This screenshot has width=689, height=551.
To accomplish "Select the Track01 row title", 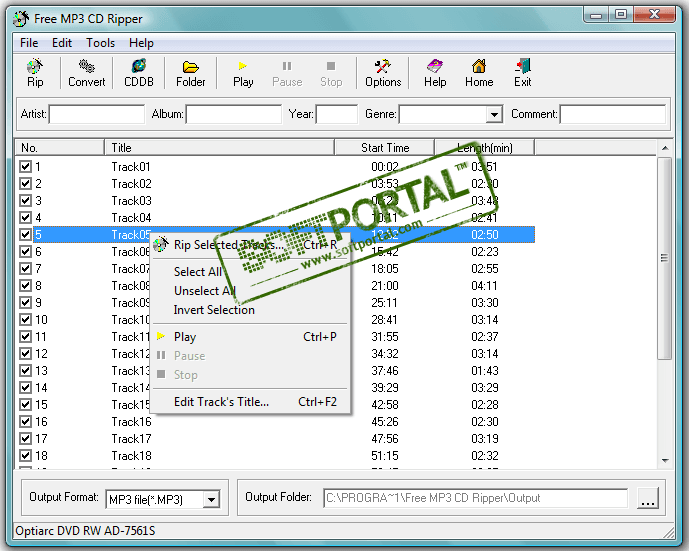I will click(131, 167).
